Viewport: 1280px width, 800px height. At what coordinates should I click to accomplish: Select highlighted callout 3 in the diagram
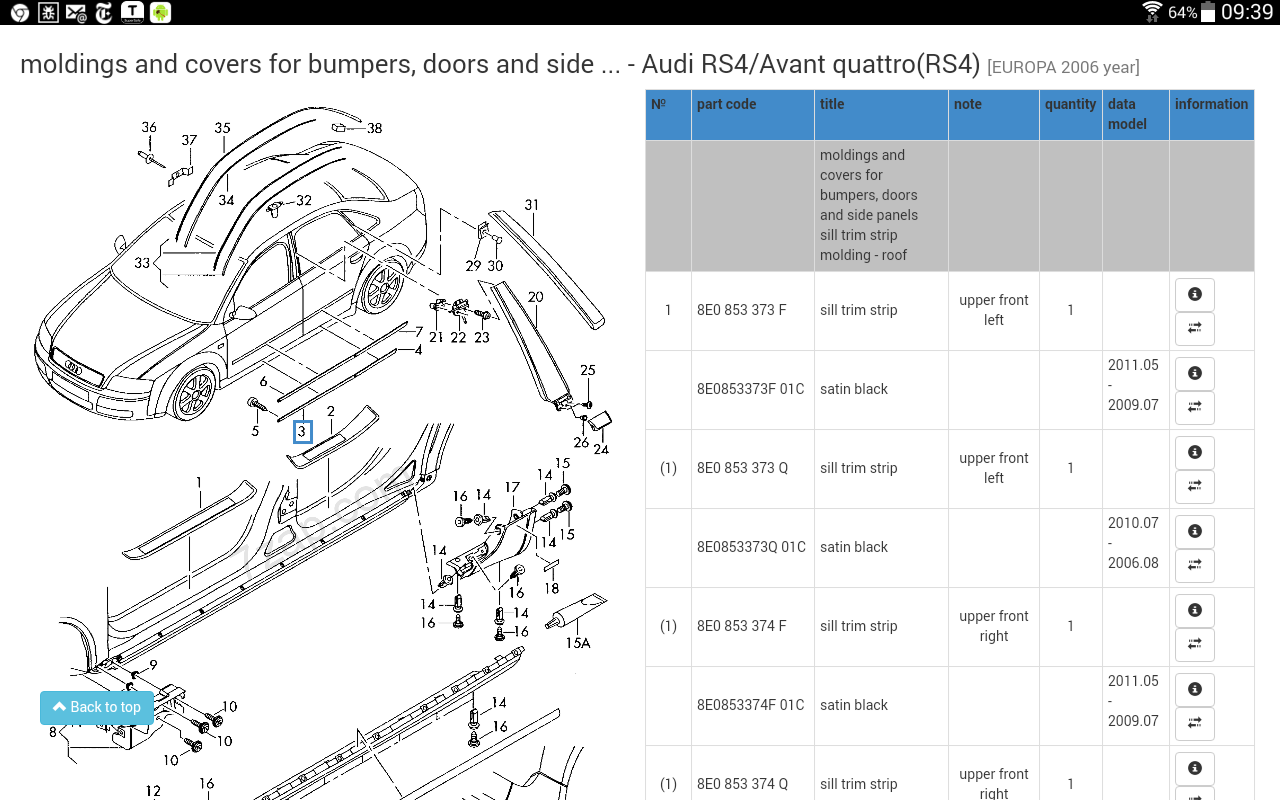[x=302, y=432]
